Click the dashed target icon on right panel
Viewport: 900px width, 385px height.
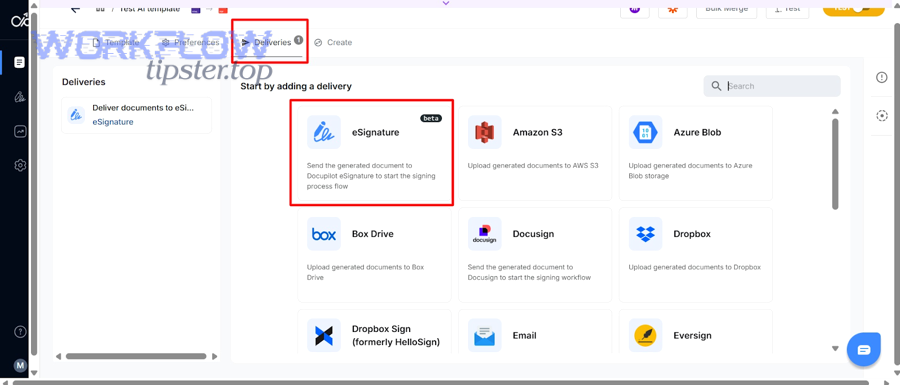pyautogui.click(x=882, y=116)
